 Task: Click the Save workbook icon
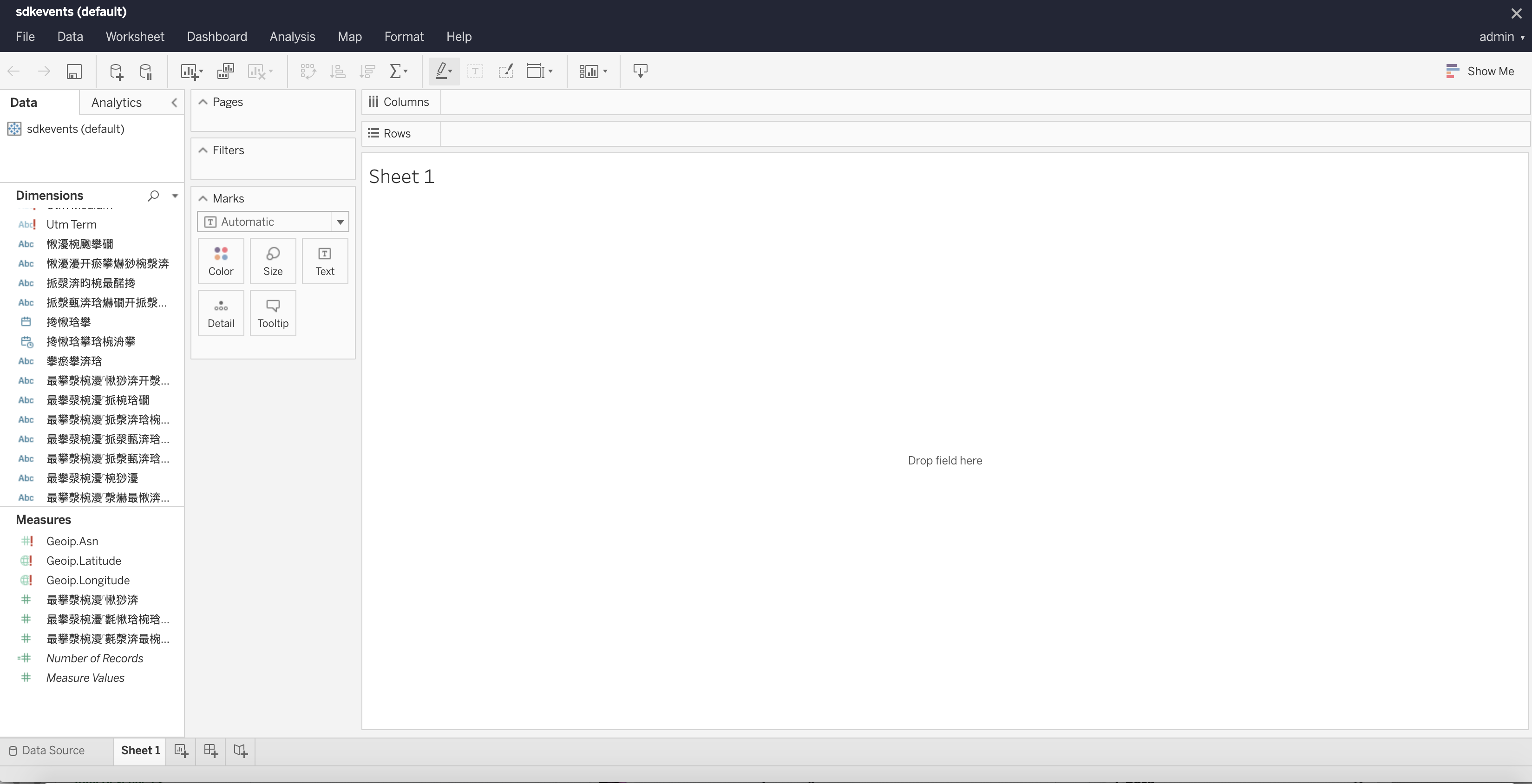[74, 72]
